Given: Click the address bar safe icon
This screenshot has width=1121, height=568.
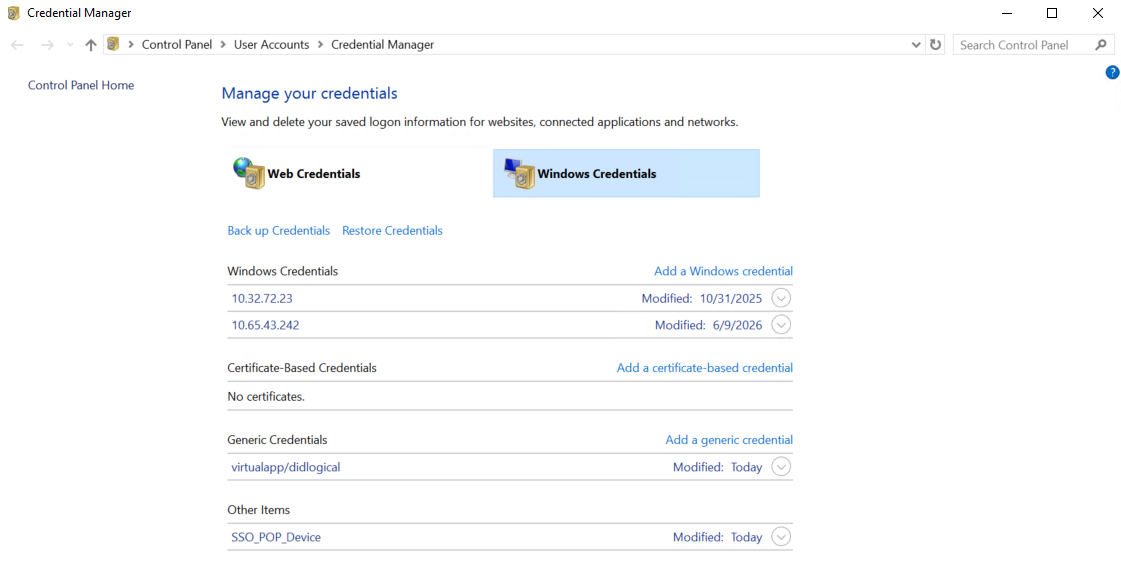Looking at the screenshot, I should (113, 44).
